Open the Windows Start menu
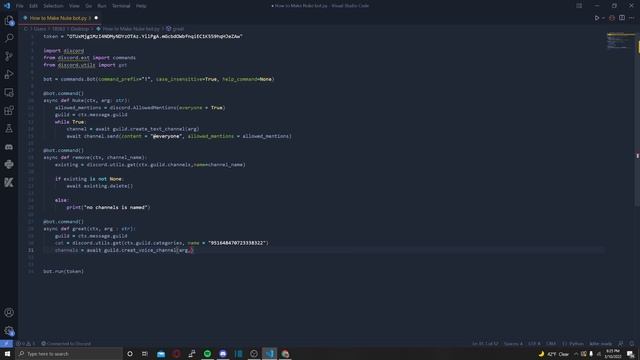640x360 pixels. 7,354
